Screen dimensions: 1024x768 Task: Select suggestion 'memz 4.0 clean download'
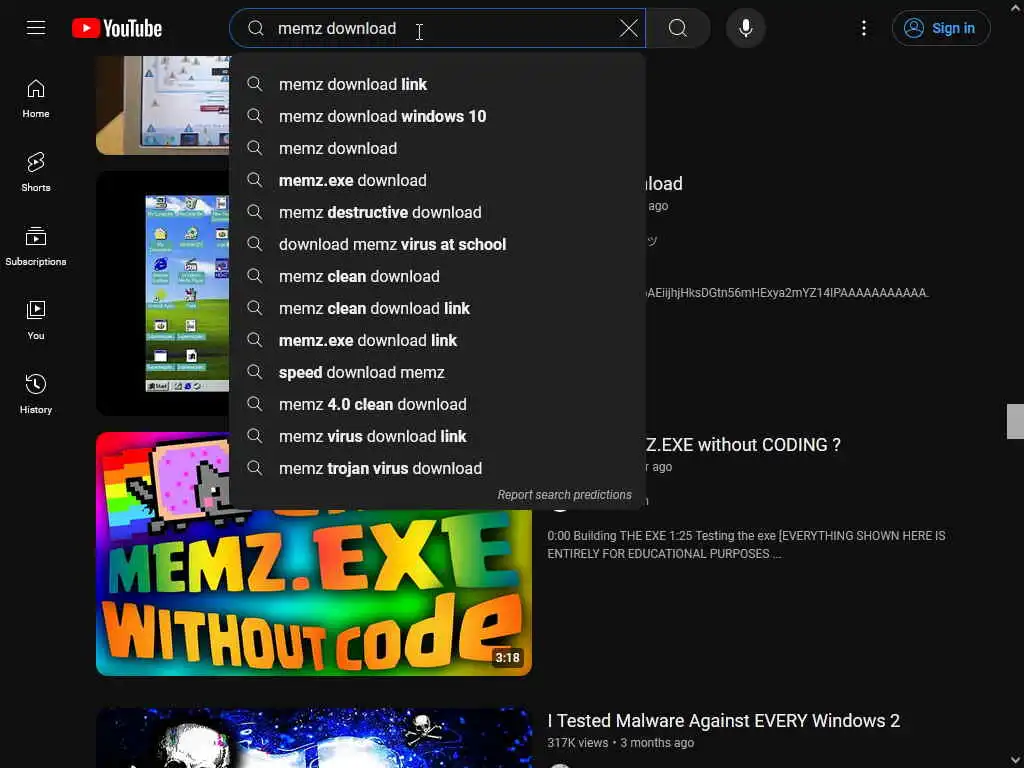point(438,404)
